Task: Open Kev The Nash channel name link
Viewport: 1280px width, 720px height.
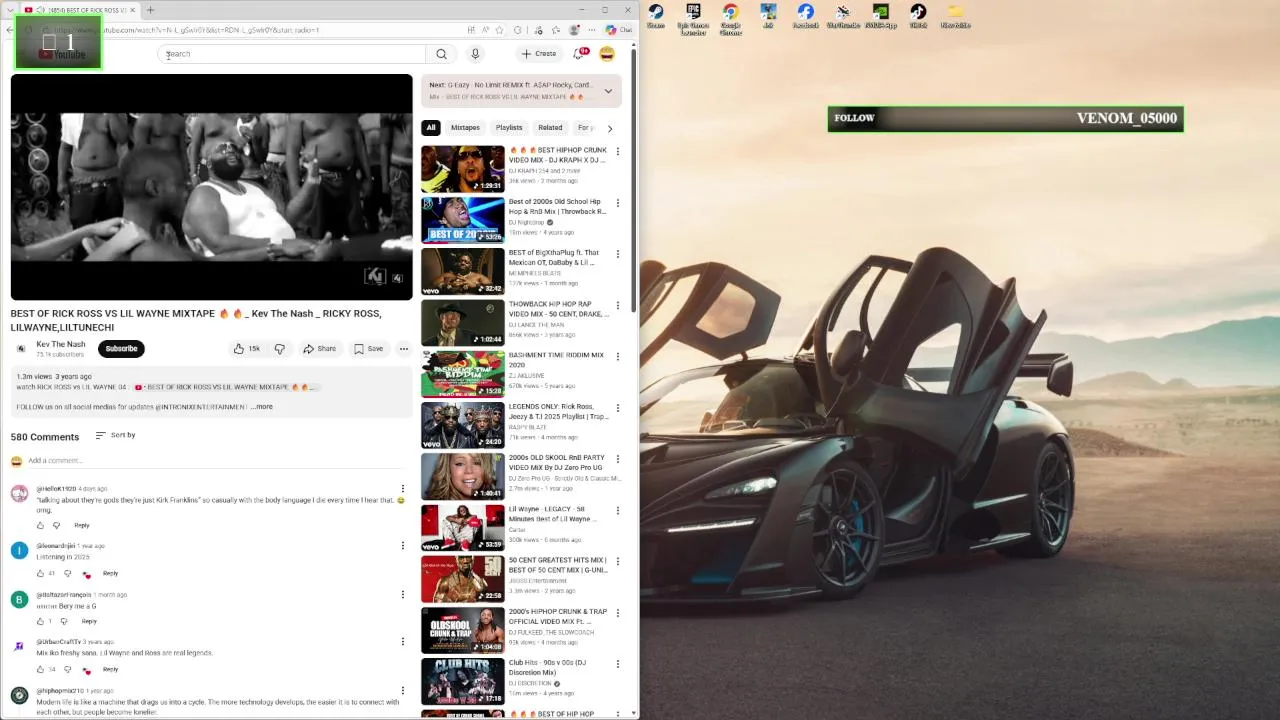Action: coord(61,344)
